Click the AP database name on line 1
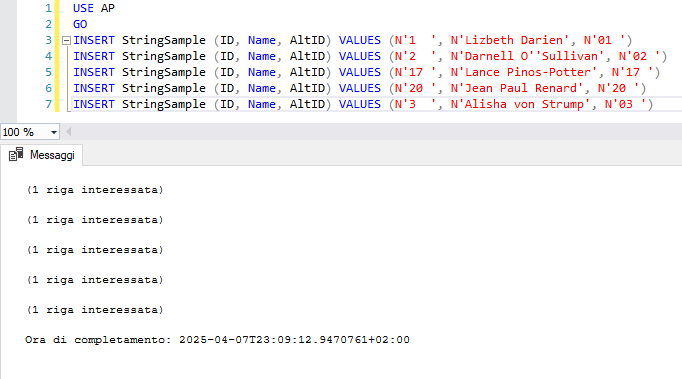 108,8
